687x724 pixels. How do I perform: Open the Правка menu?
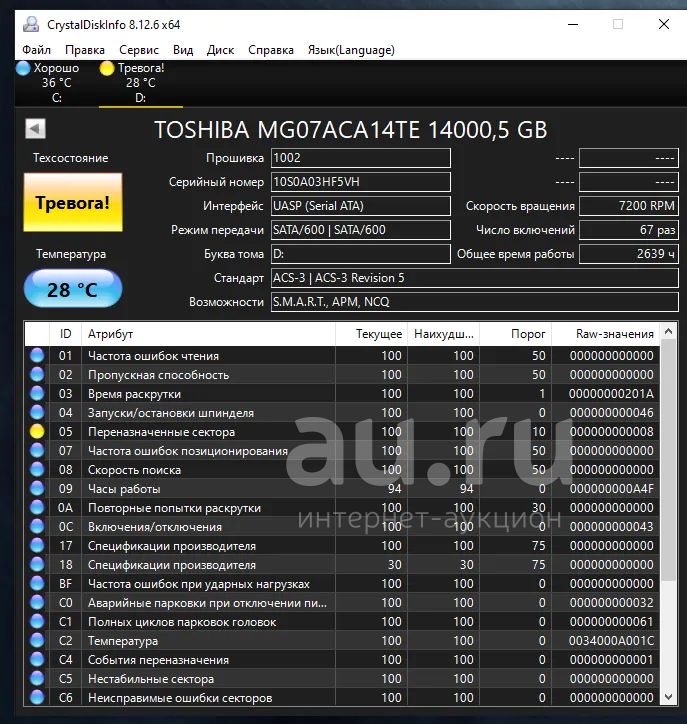[85, 50]
